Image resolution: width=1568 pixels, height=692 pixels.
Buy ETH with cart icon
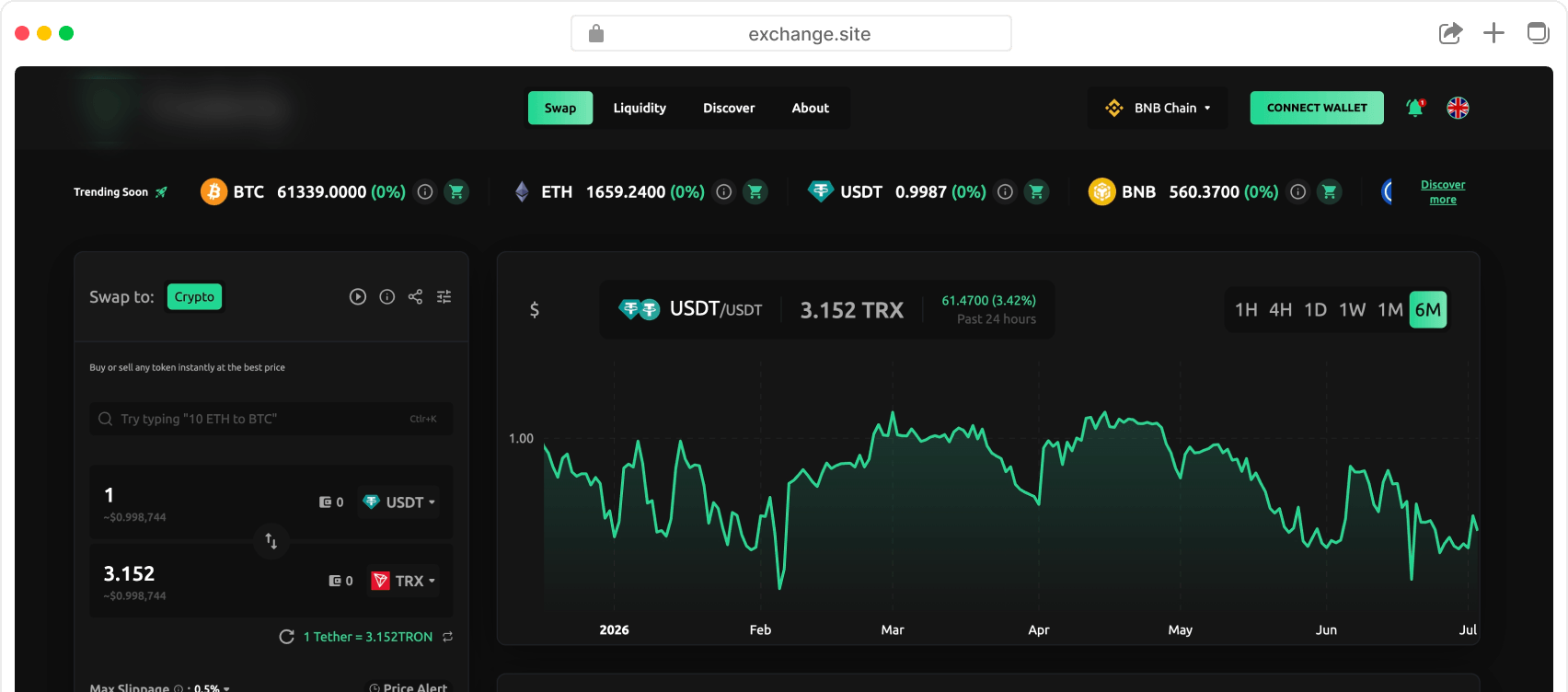click(755, 191)
